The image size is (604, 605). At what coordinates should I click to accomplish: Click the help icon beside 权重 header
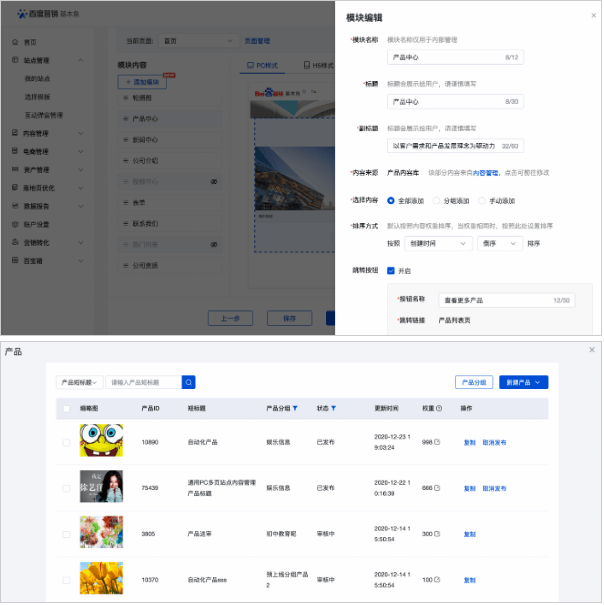tap(439, 408)
